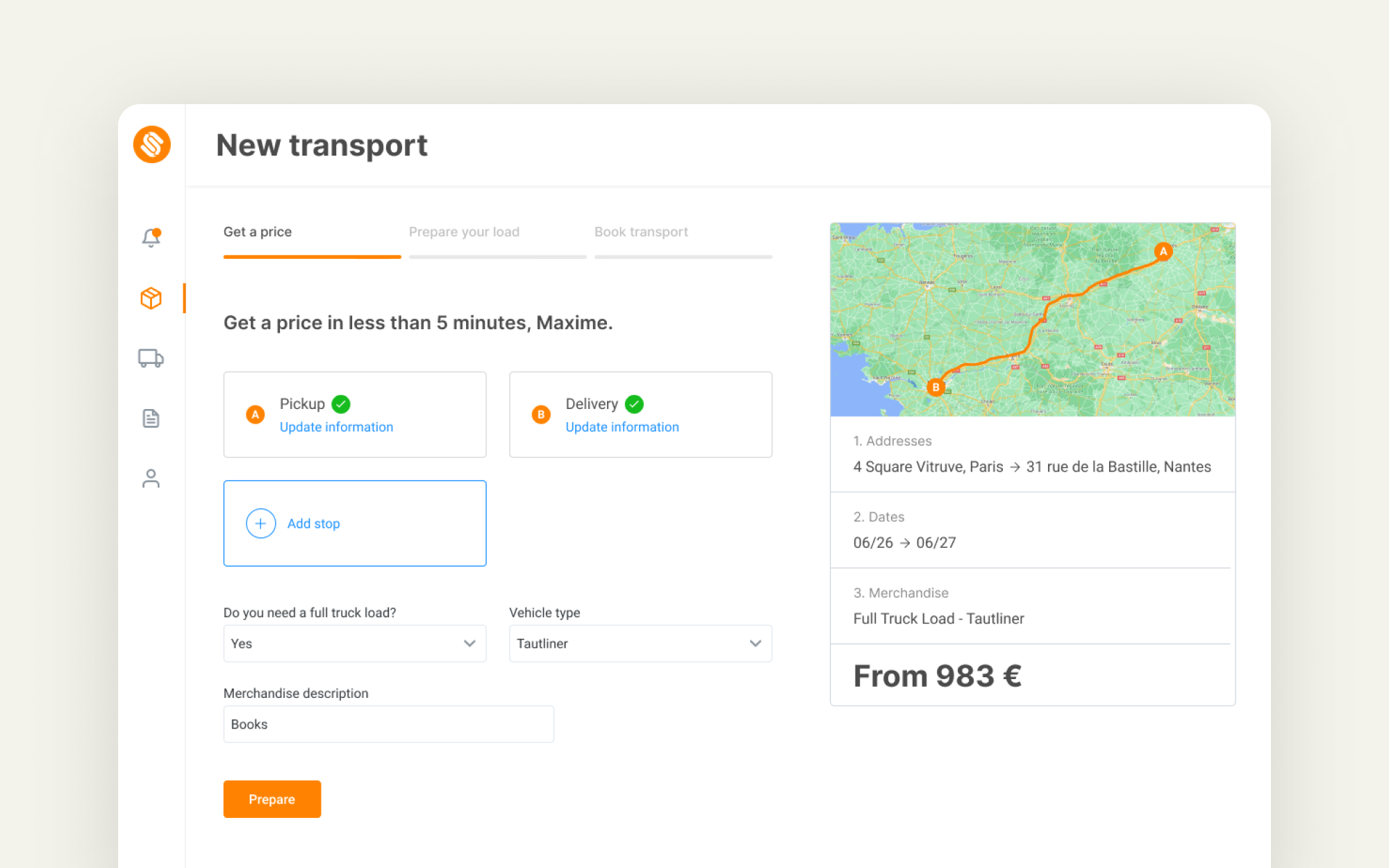Select the package box sidebar icon
The height and width of the screenshot is (868, 1389).
(x=151, y=299)
